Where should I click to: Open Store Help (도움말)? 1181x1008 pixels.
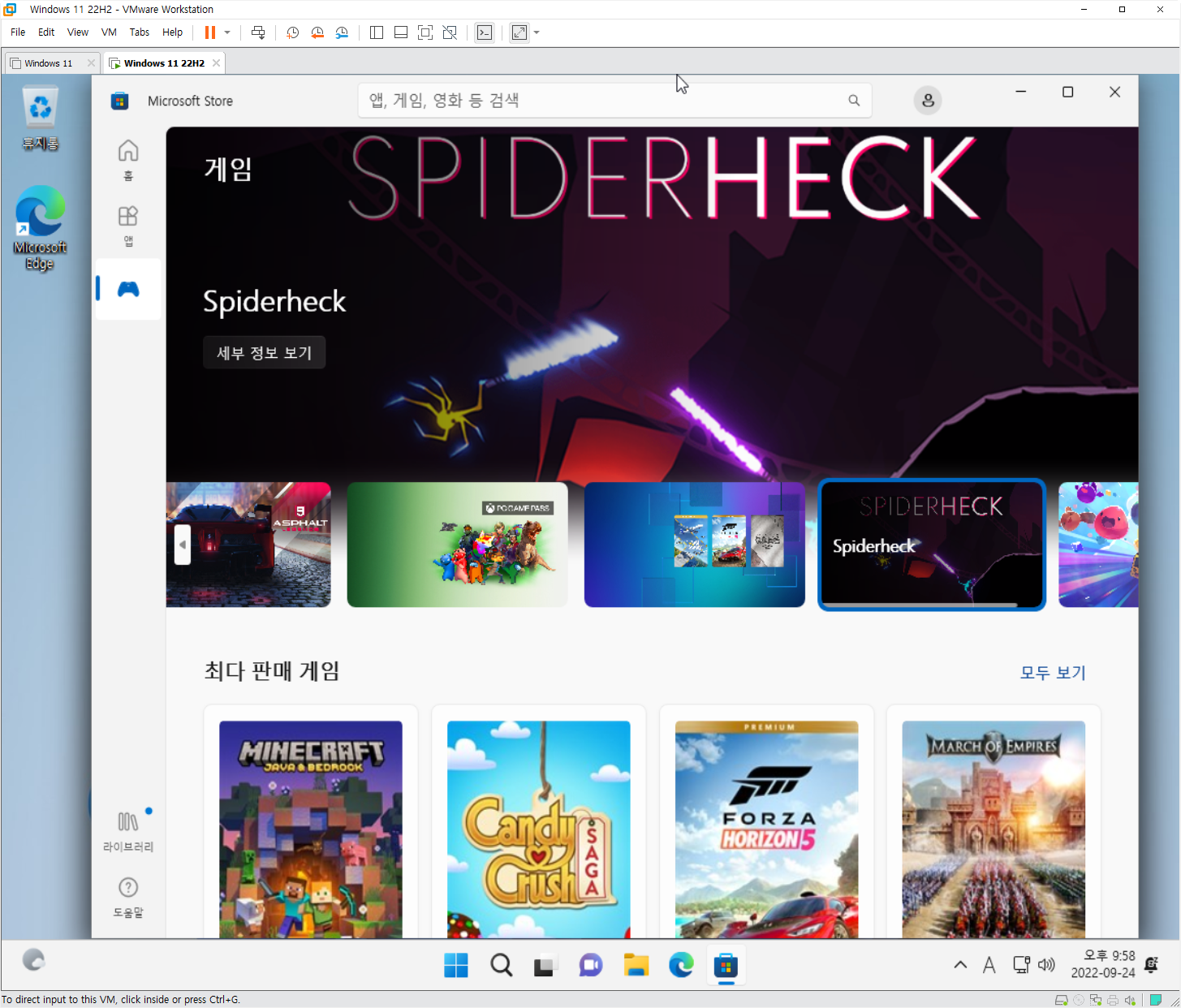[128, 897]
